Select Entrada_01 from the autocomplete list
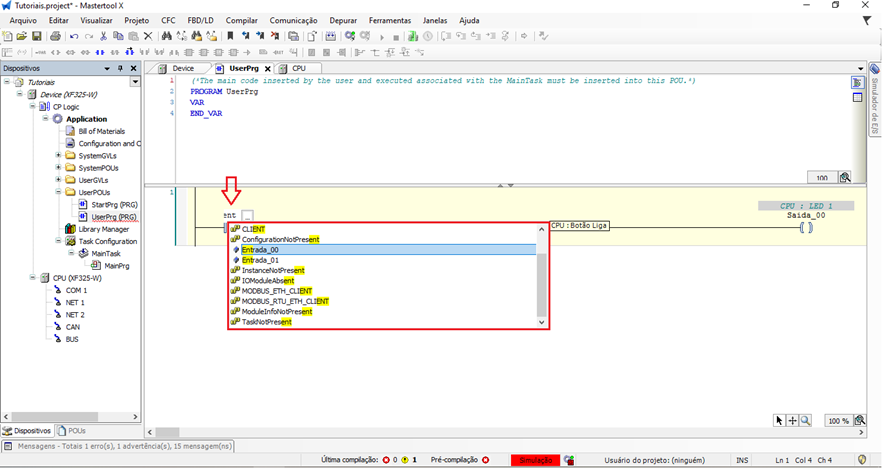The image size is (884, 468). point(260,260)
